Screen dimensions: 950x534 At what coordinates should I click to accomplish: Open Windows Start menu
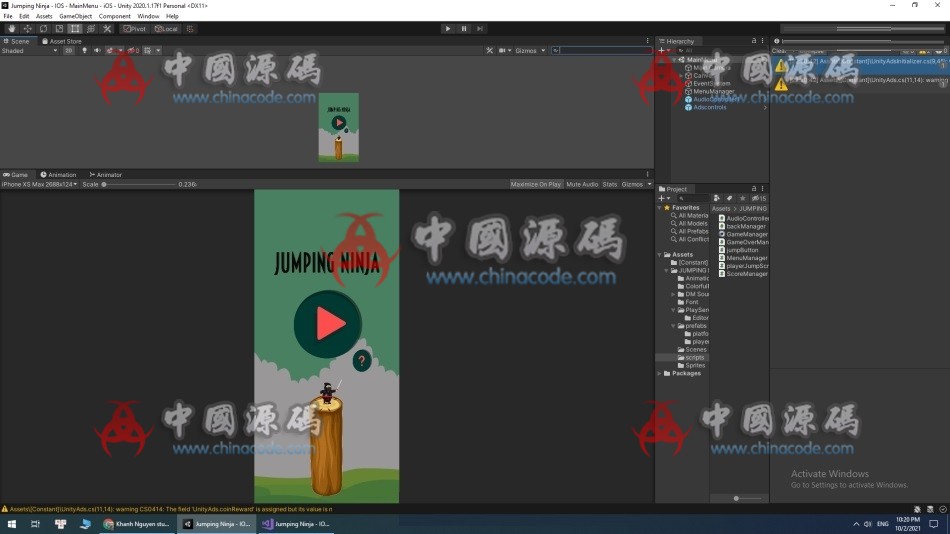(12, 524)
